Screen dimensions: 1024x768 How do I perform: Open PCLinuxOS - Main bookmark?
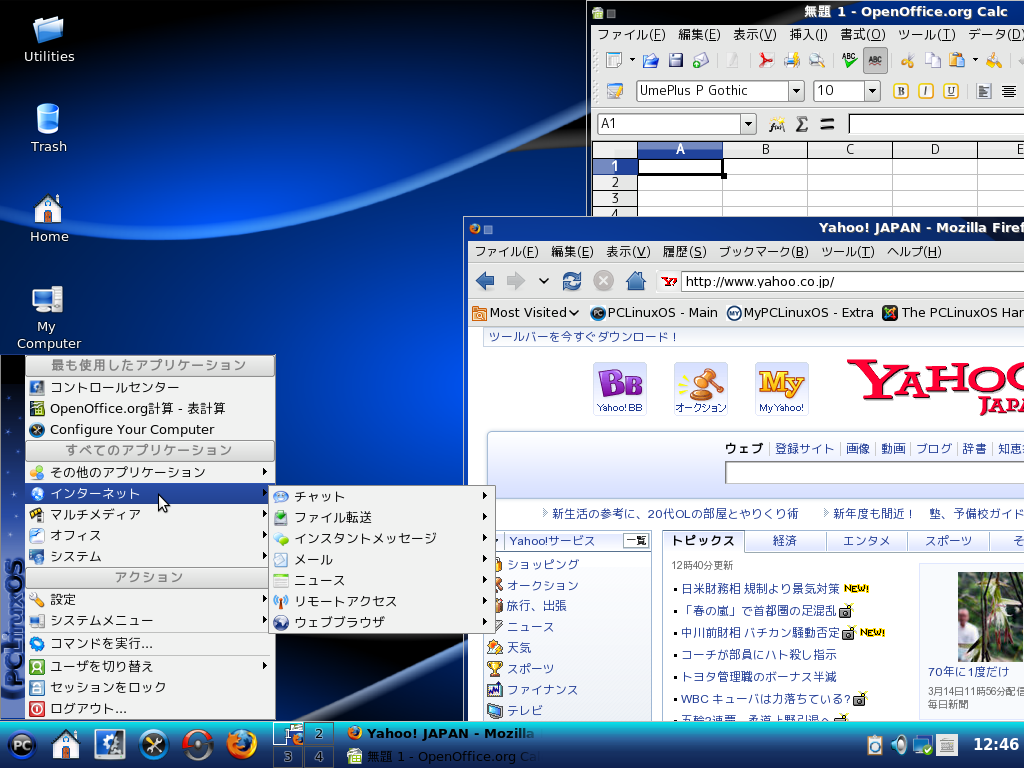pos(654,313)
